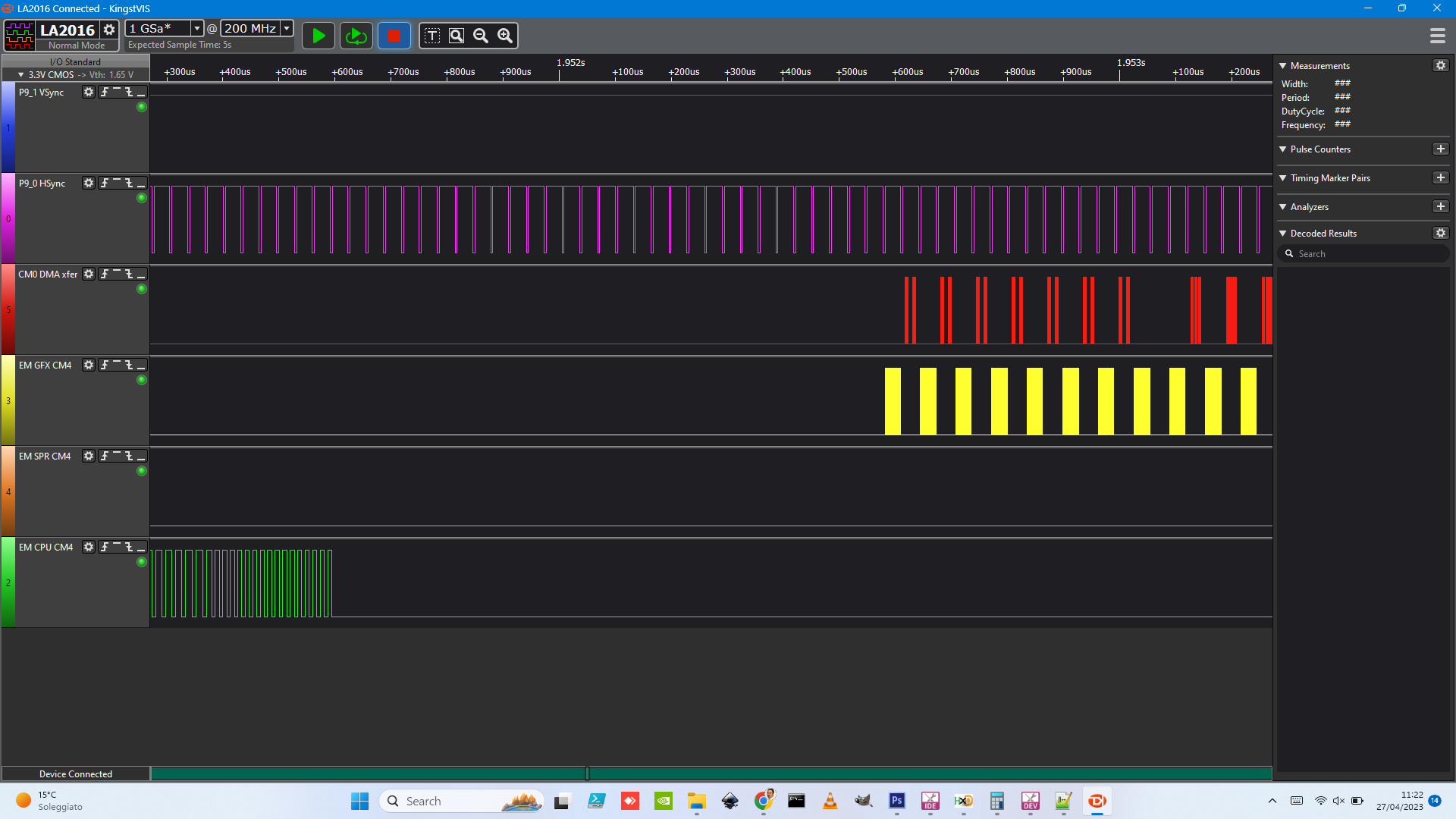Open the hamburger menu
Image resolution: width=1456 pixels, height=819 pixels.
pos(1437,36)
